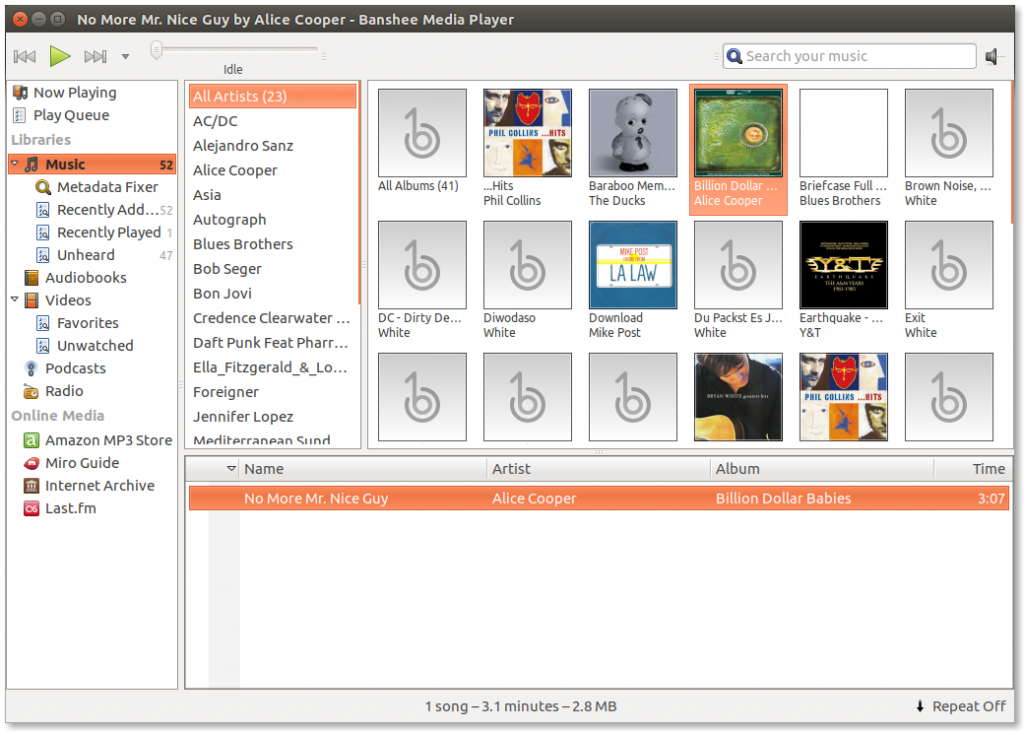Select track No More Mr. Nice Guy
The height and width of the screenshot is (732, 1024).
coord(598,498)
